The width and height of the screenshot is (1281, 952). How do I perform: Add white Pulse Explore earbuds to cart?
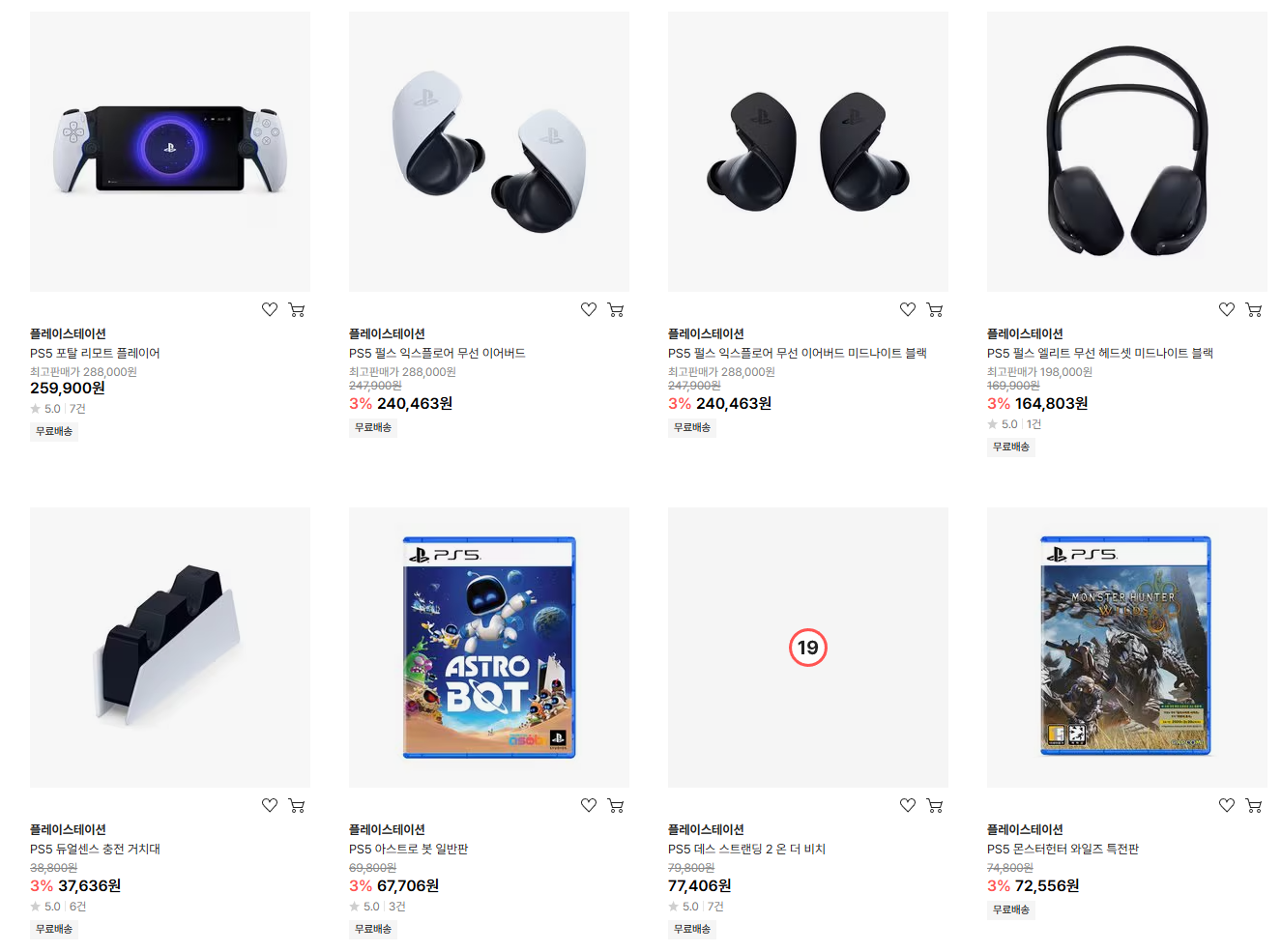click(x=616, y=309)
